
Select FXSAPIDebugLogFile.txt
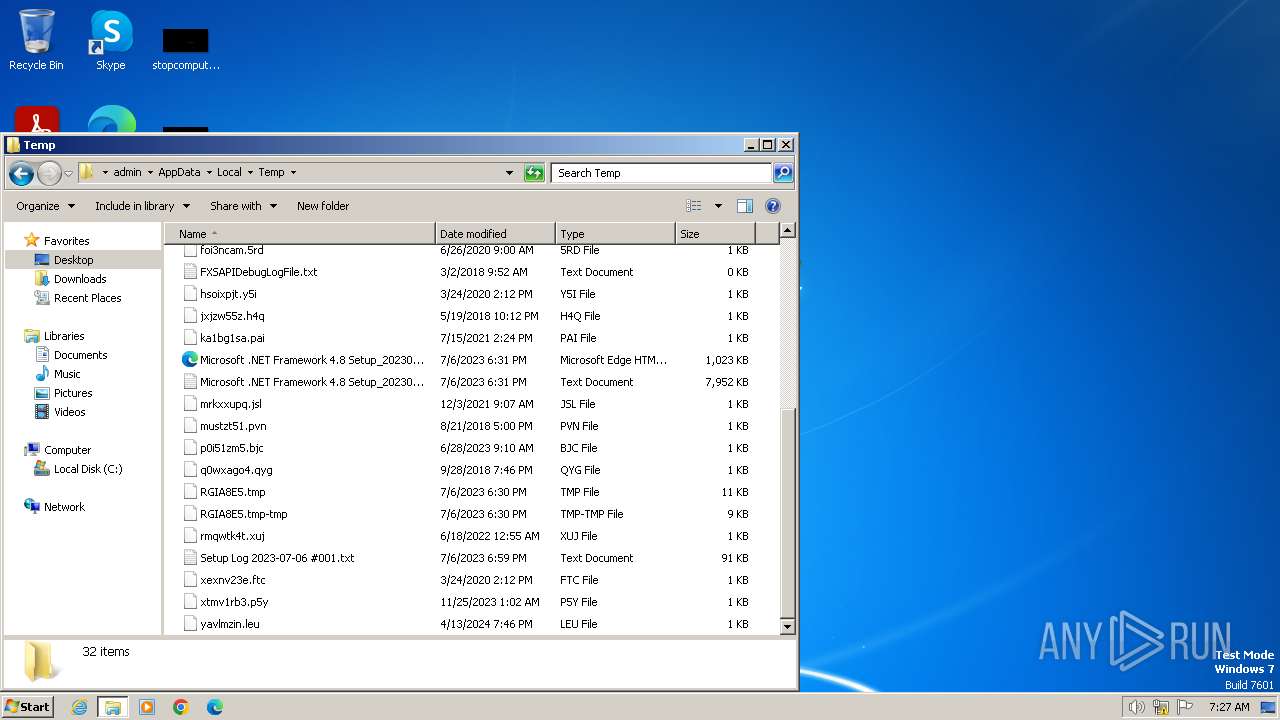[x=258, y=272]
